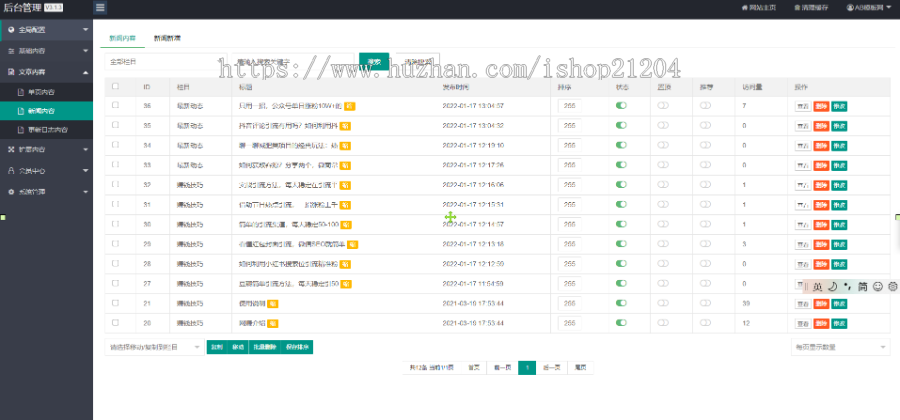
Task: Click the clear search button
Action: (x=418, y=61)
